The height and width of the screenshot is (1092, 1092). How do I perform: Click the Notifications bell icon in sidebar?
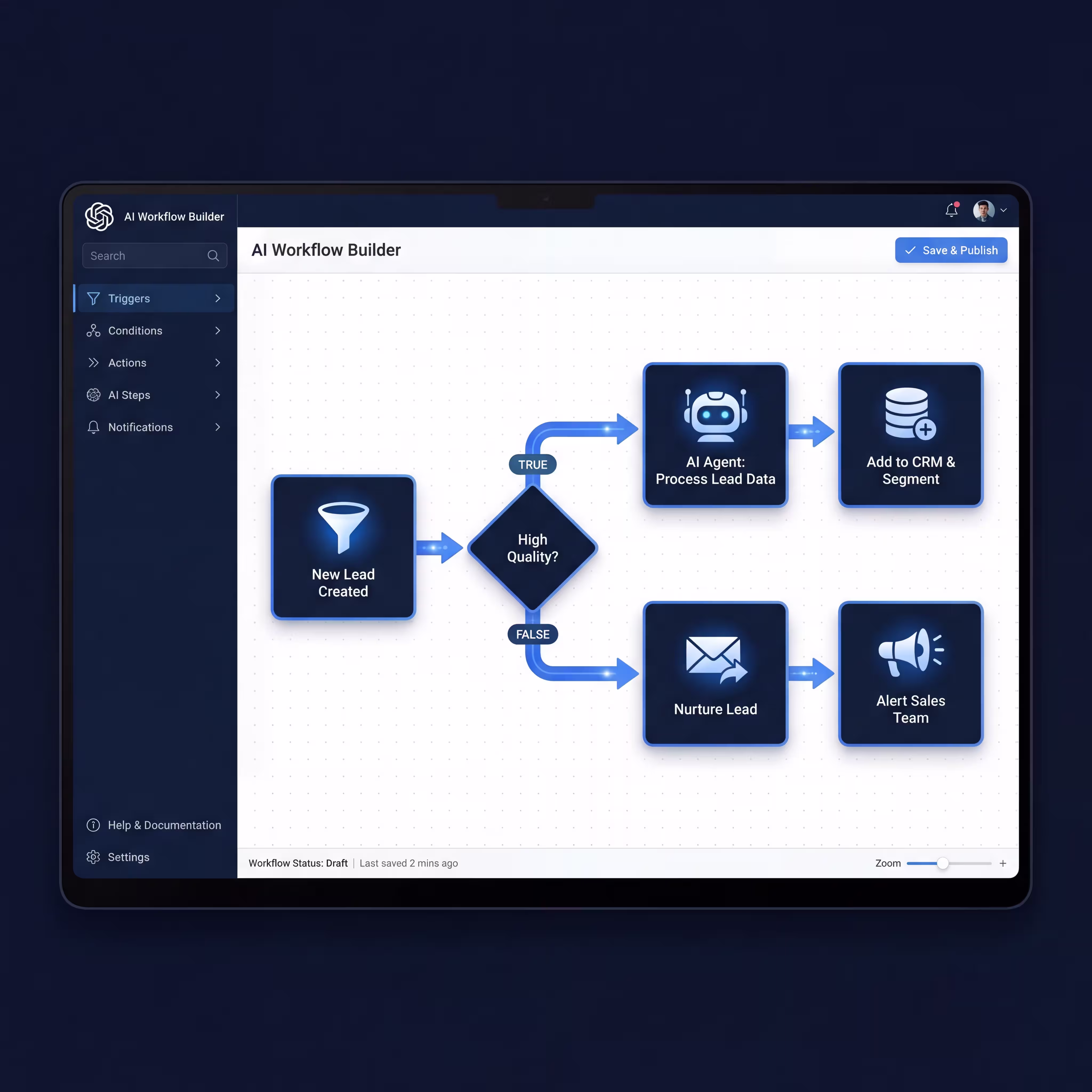tap(94, 427)
